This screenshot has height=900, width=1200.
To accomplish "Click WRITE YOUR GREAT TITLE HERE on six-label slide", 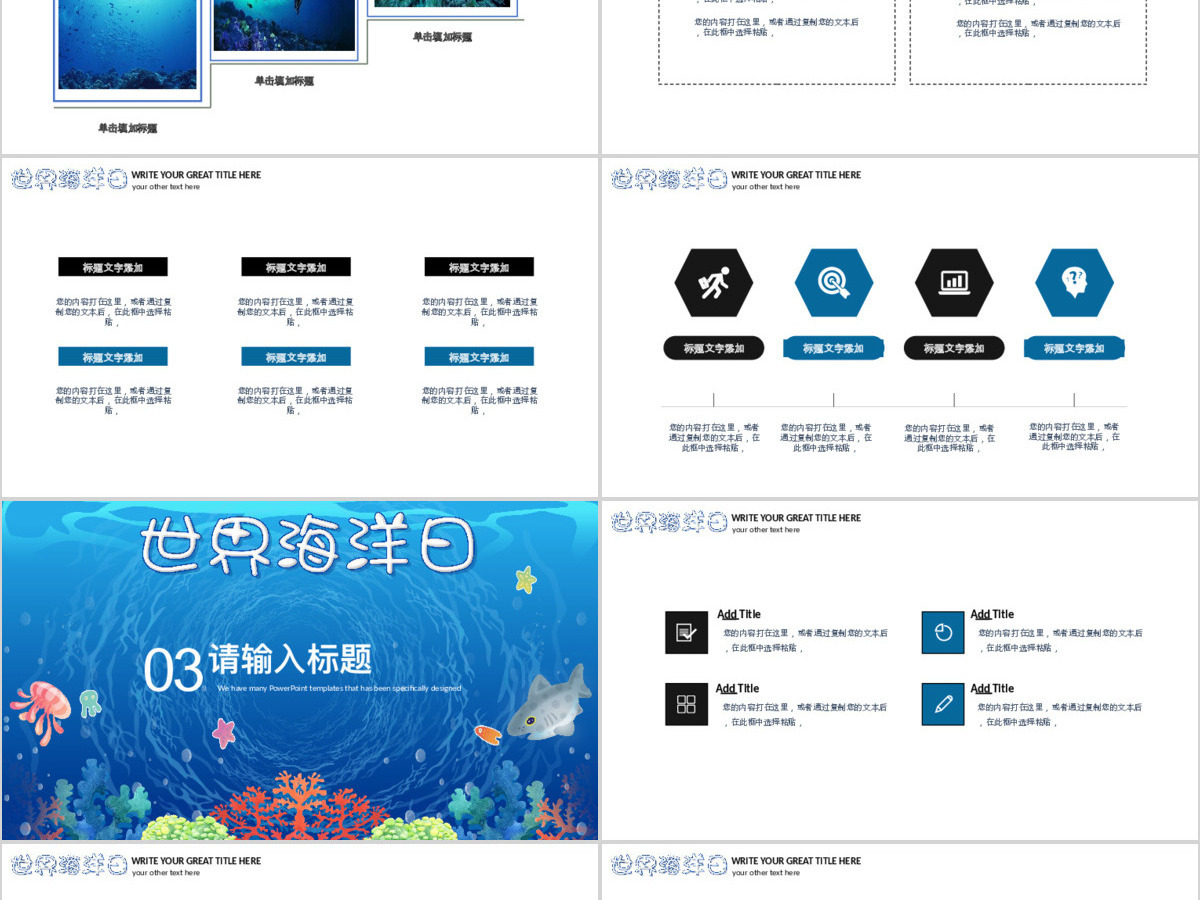I will [x=196, y=175].
